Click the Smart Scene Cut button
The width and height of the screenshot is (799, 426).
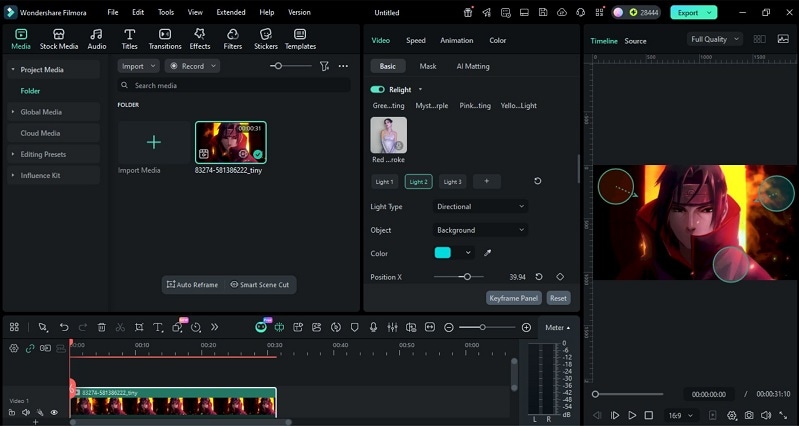coord(260,285)
